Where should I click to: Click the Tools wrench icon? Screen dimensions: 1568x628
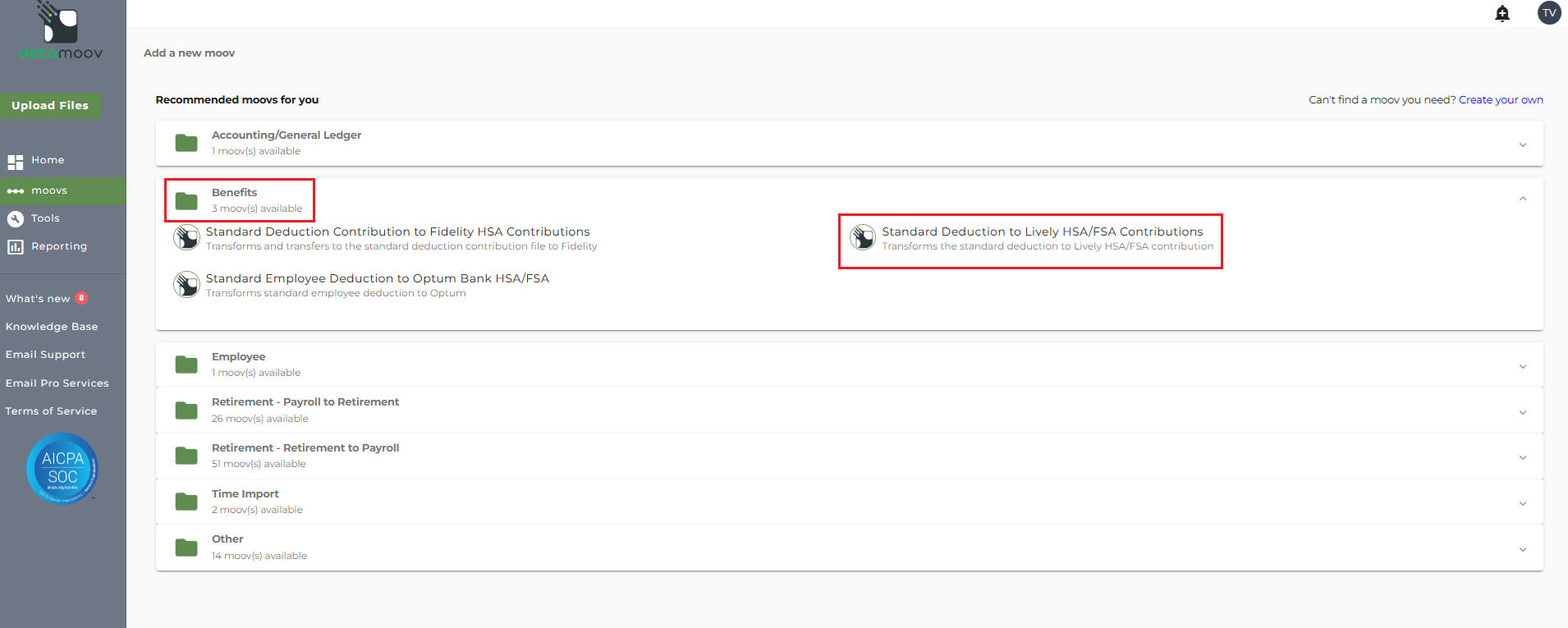pos(15,219)
